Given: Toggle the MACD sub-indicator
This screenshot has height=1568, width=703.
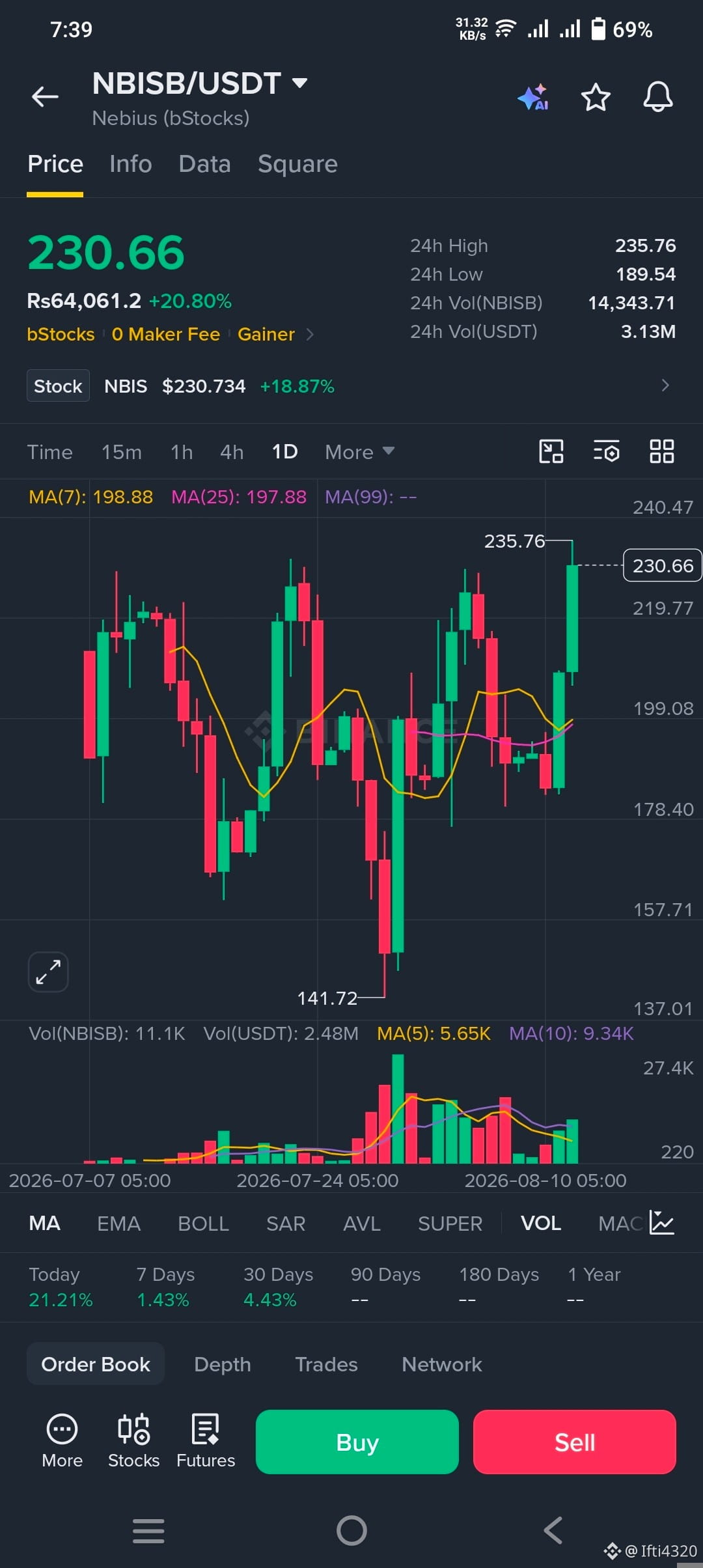Looking at the screenshot, I should point(621,1224).
